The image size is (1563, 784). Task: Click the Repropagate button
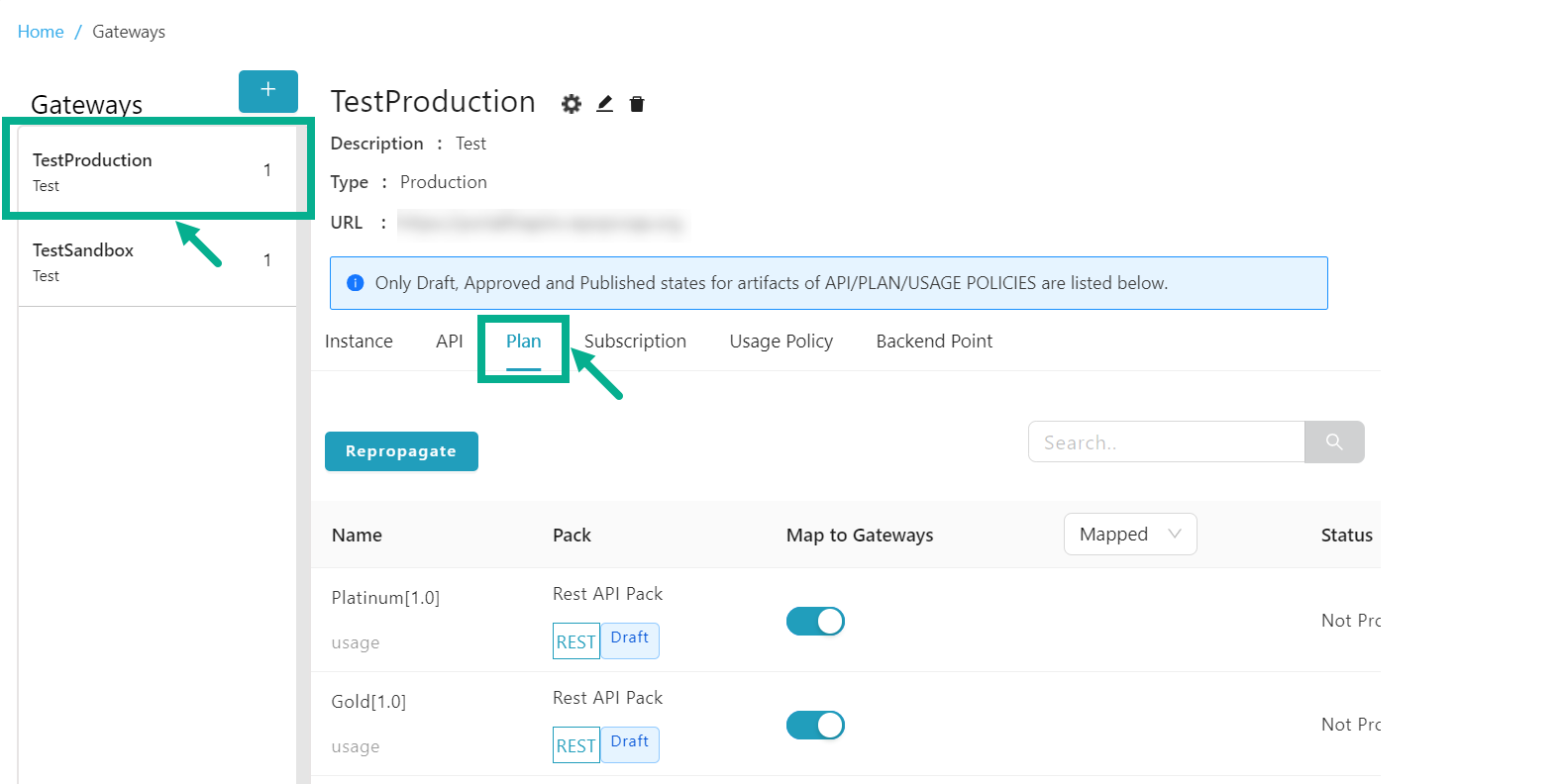(x=401, y=451)
